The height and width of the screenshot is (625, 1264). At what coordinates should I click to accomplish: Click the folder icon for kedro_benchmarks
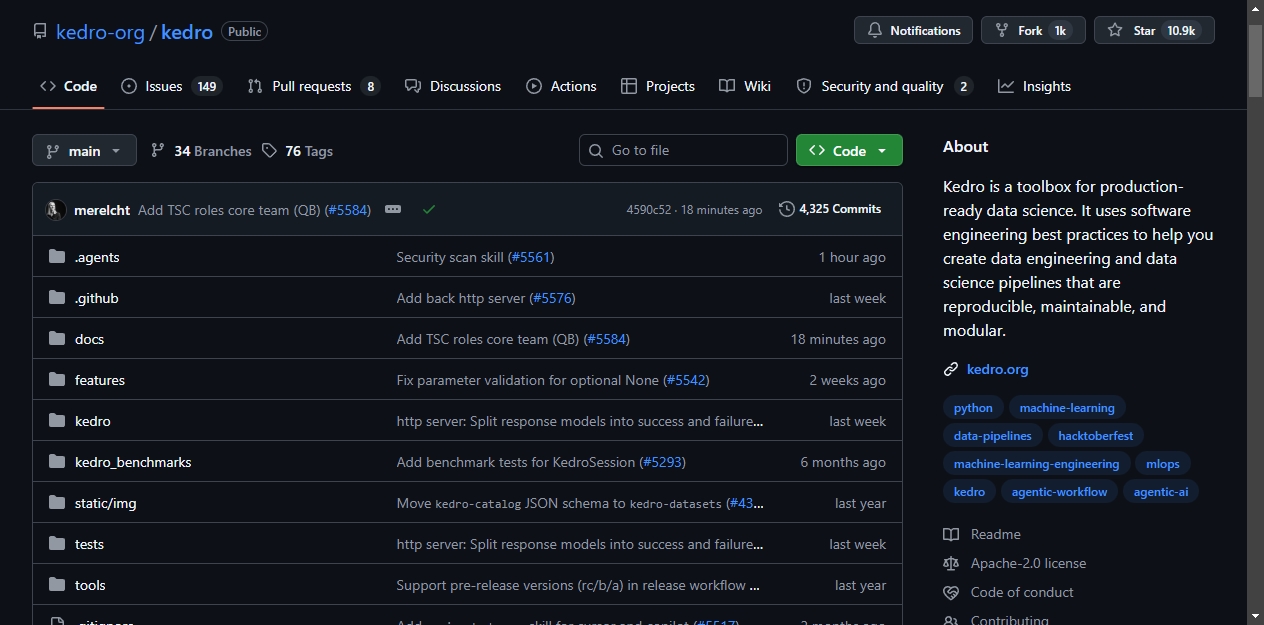(57, 462)
